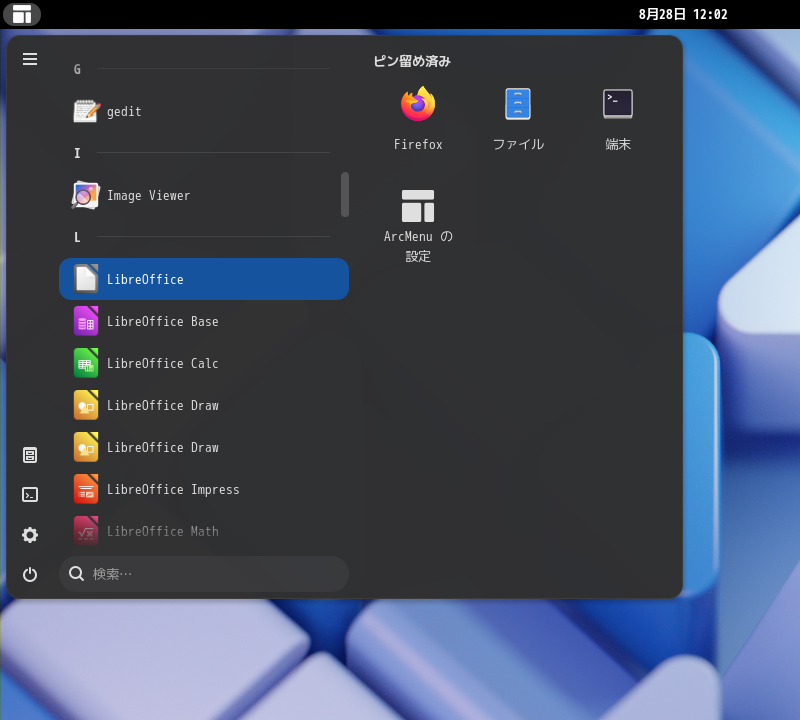This screenshot has width=800, height=720.
Task: Click the L section letter header
Action: 77,237
